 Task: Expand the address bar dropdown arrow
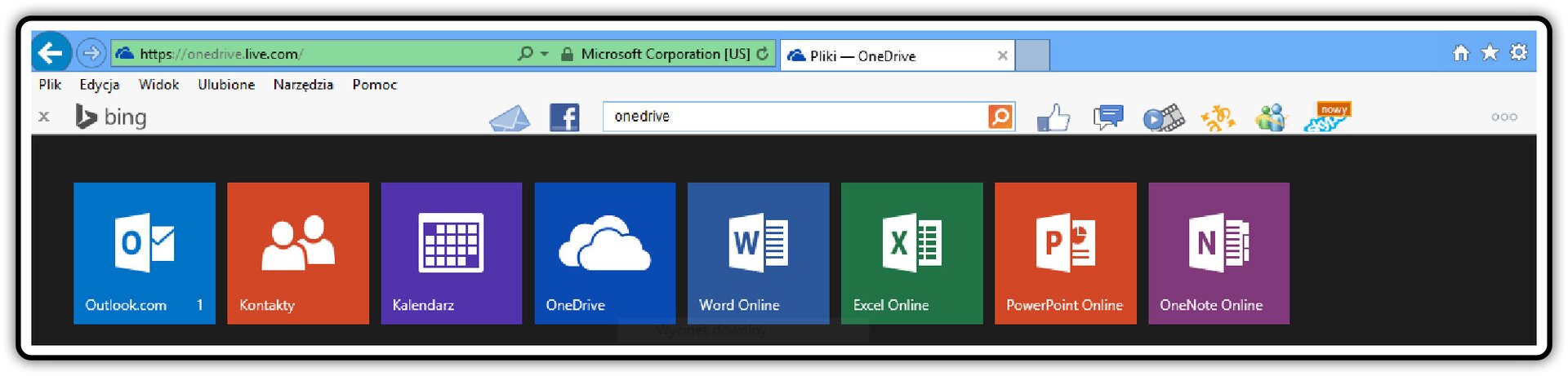pos(545,54)
